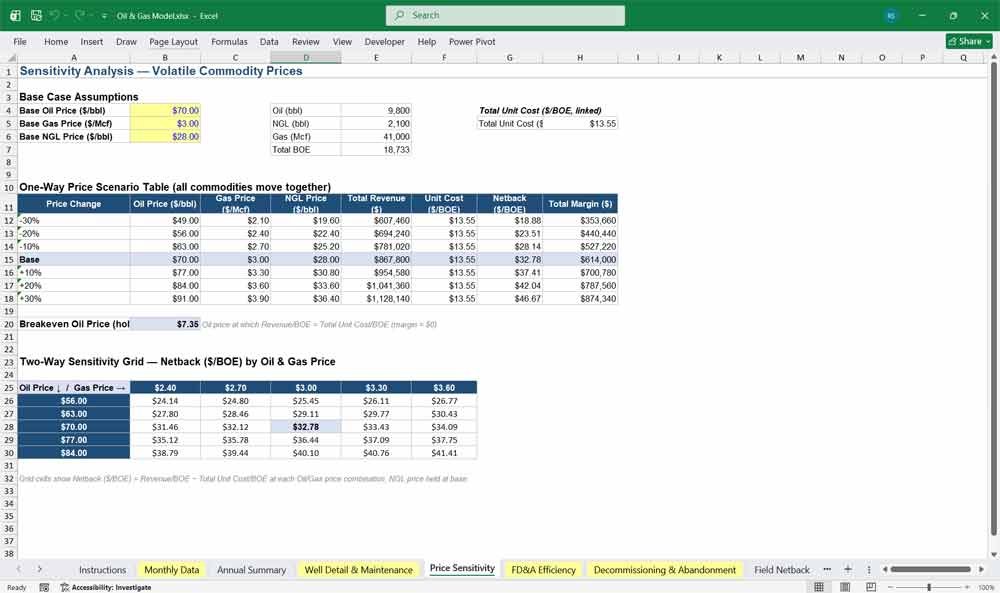Open the Review ribbon tab

(x=305, y=41)
